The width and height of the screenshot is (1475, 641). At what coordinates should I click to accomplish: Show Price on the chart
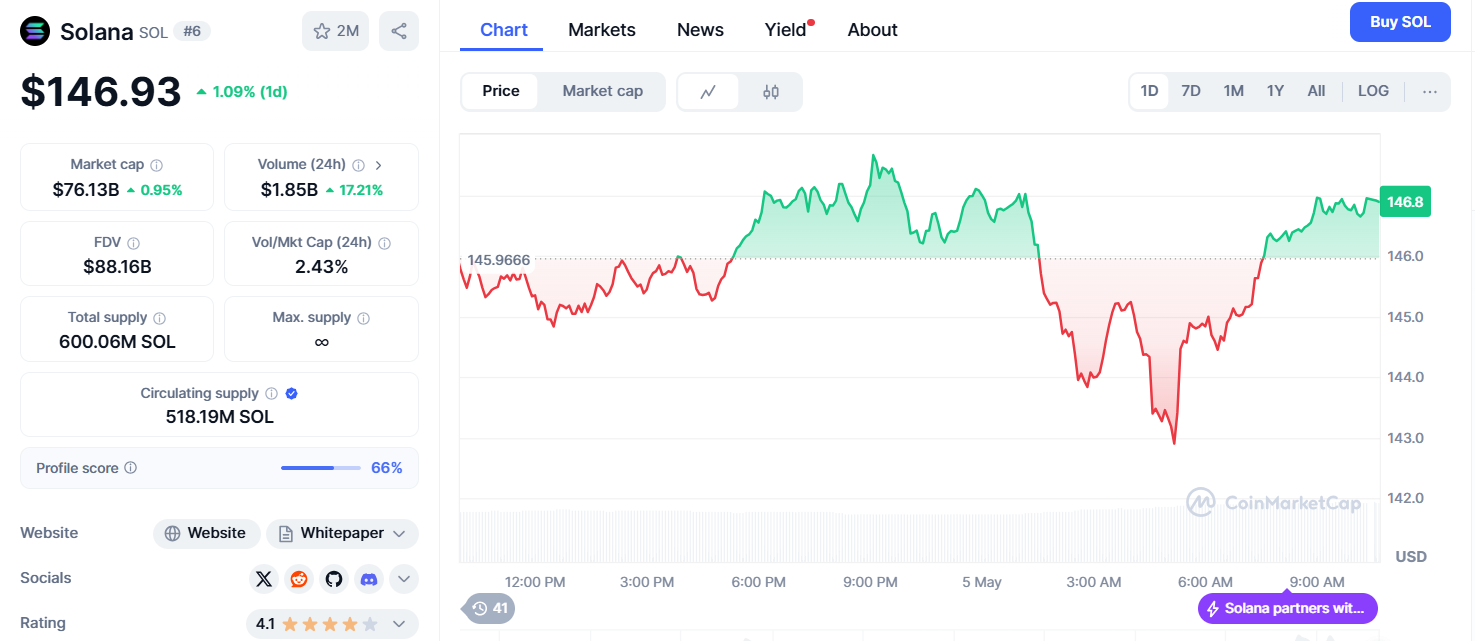point(501,92)
